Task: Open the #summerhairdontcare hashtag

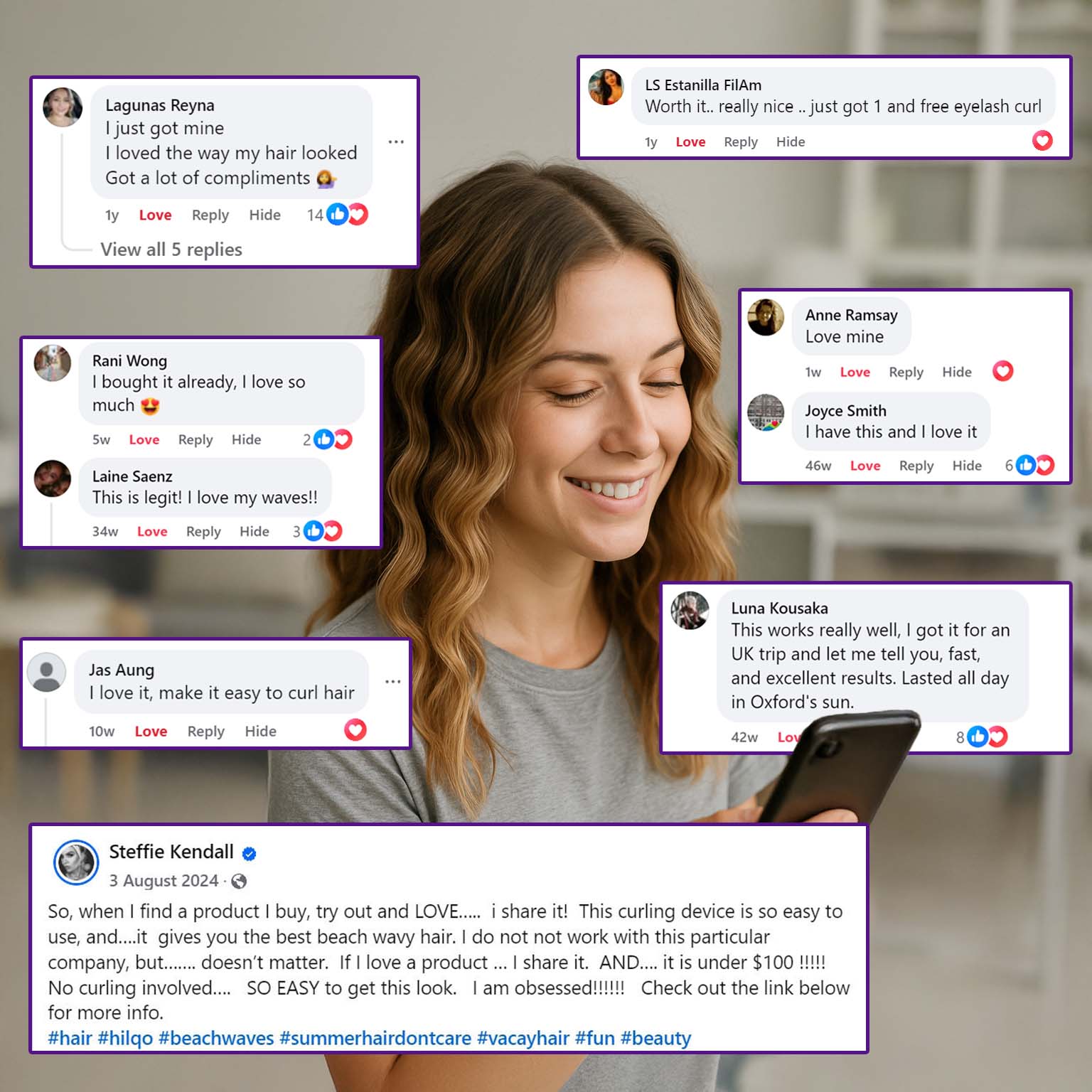Action: pyautogui.click(x=375, y=1038)
